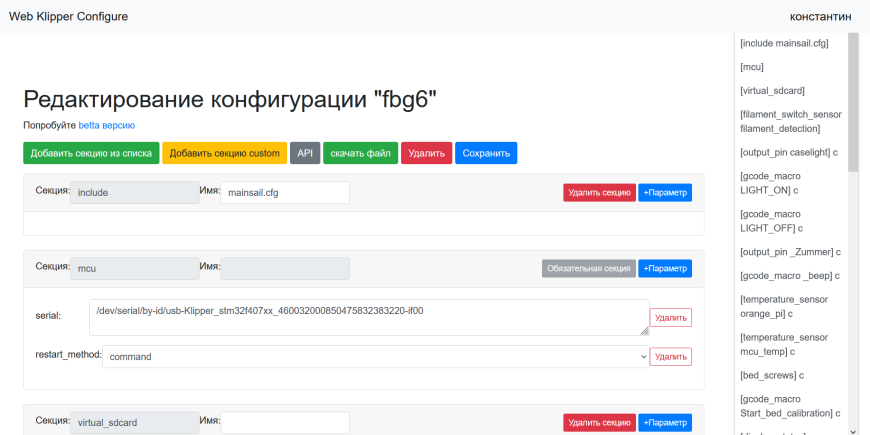
Task: Click Добавить секцию из списка button
Action: pos(91,153)
